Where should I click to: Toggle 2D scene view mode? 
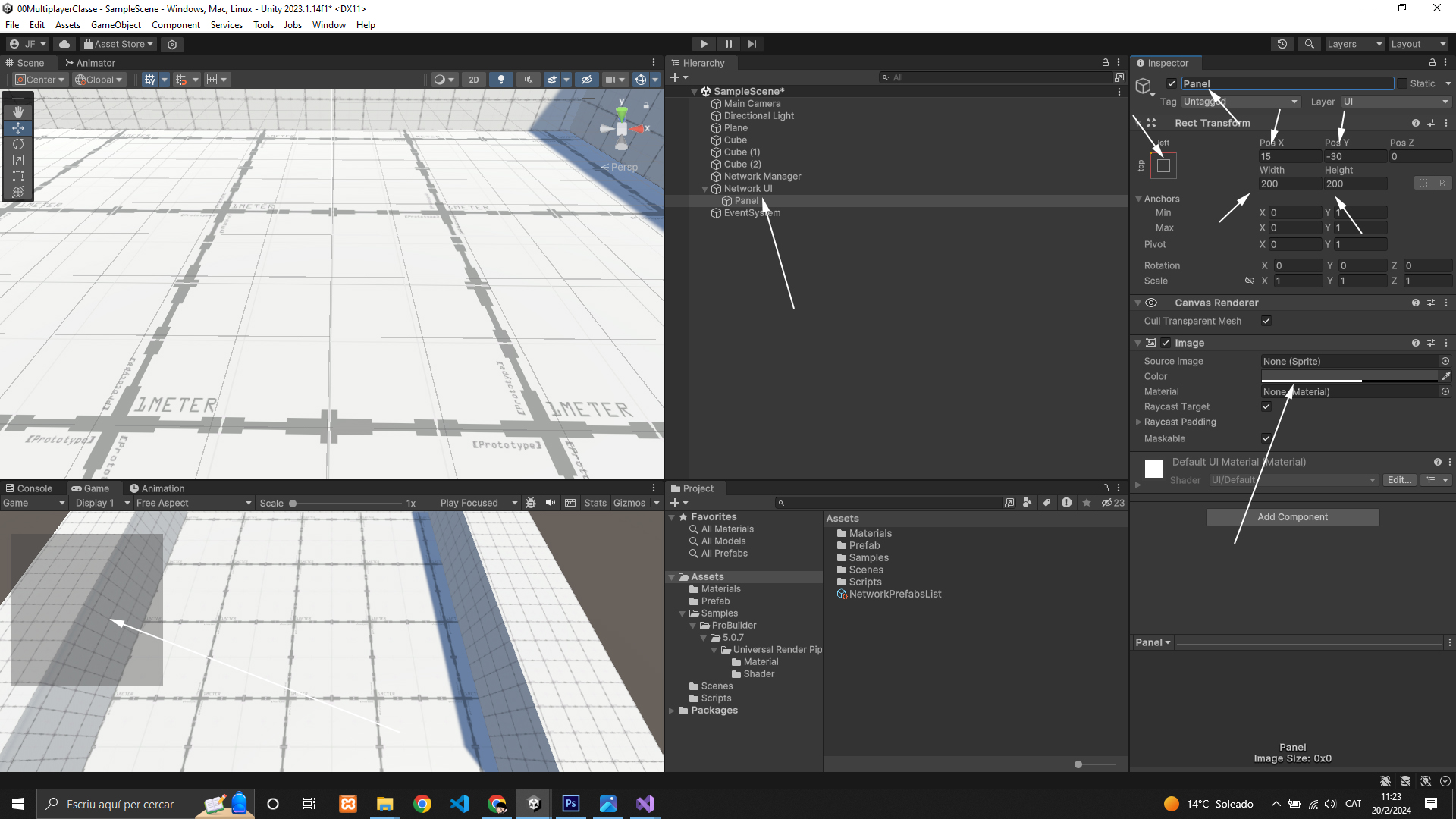(474, 80)
